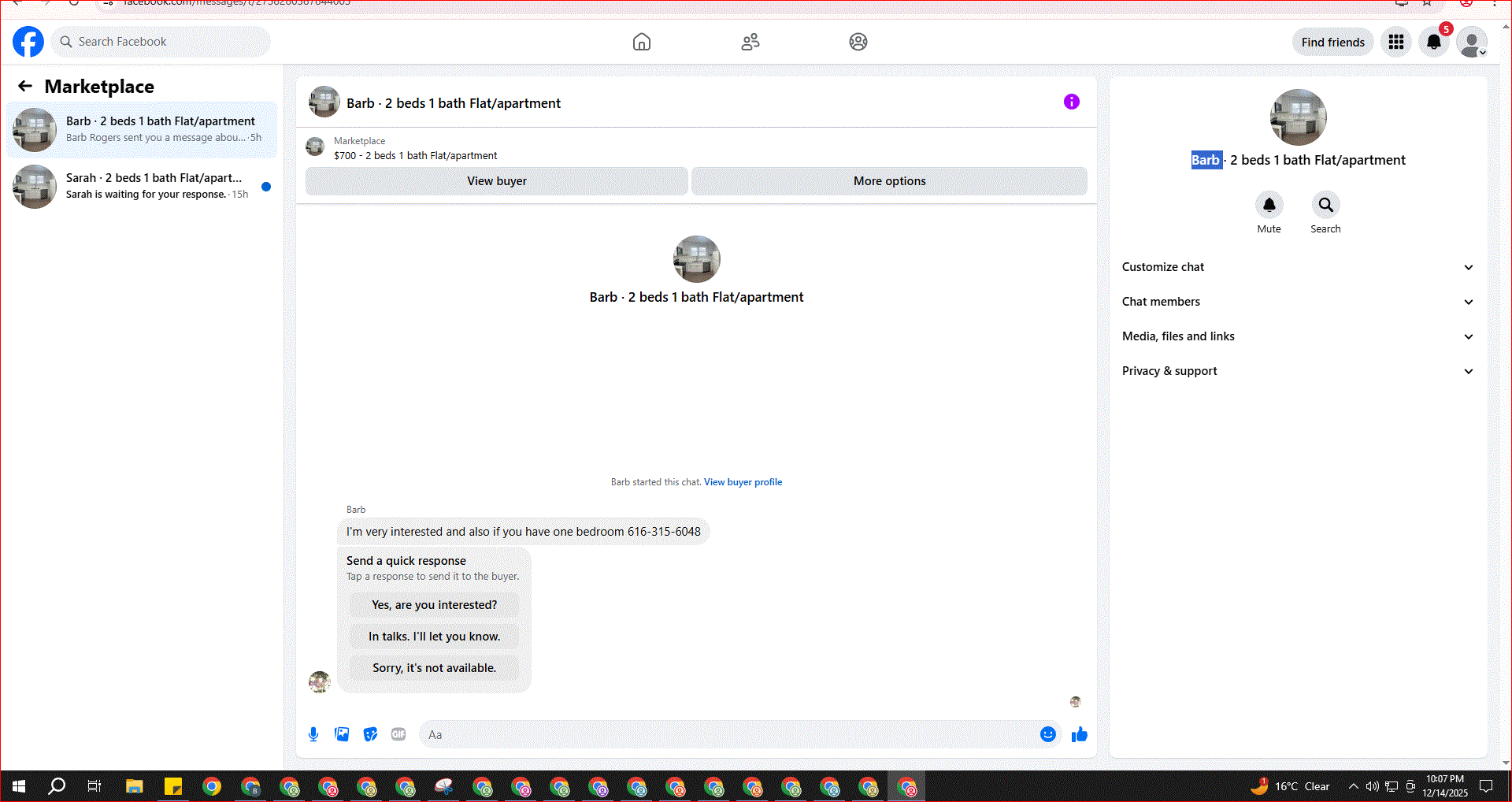The width and height of the screenshot is (1512, 802).
Task: Attach a photo with the image icon
Action: click(342, 734)
